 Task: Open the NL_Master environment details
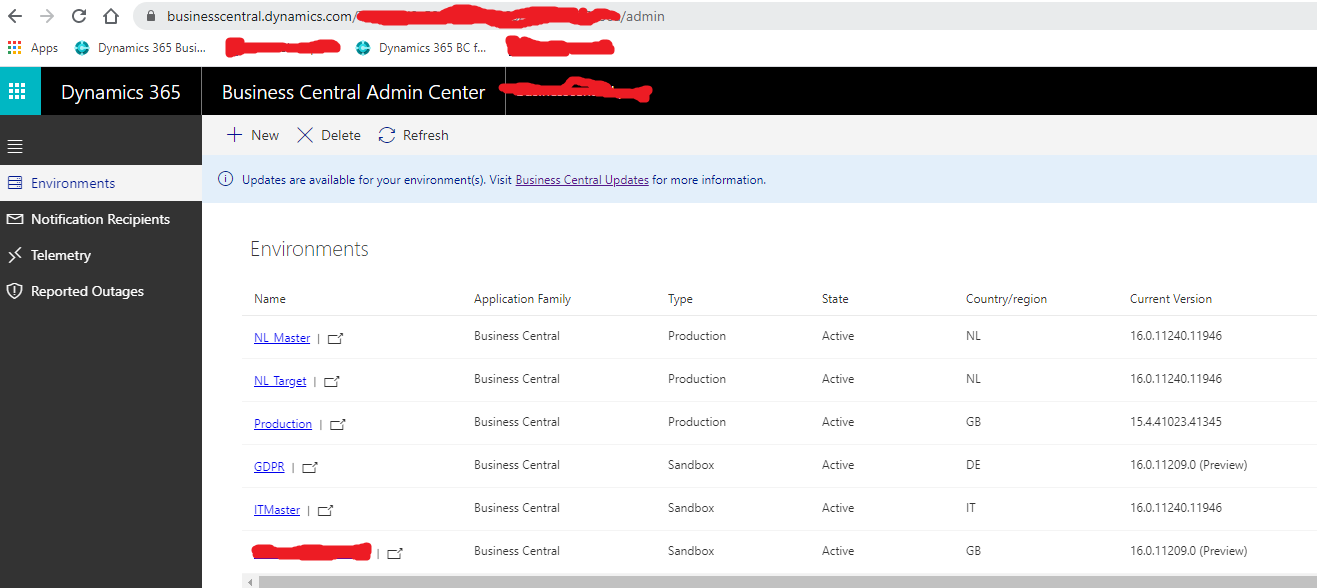(282, 338)
